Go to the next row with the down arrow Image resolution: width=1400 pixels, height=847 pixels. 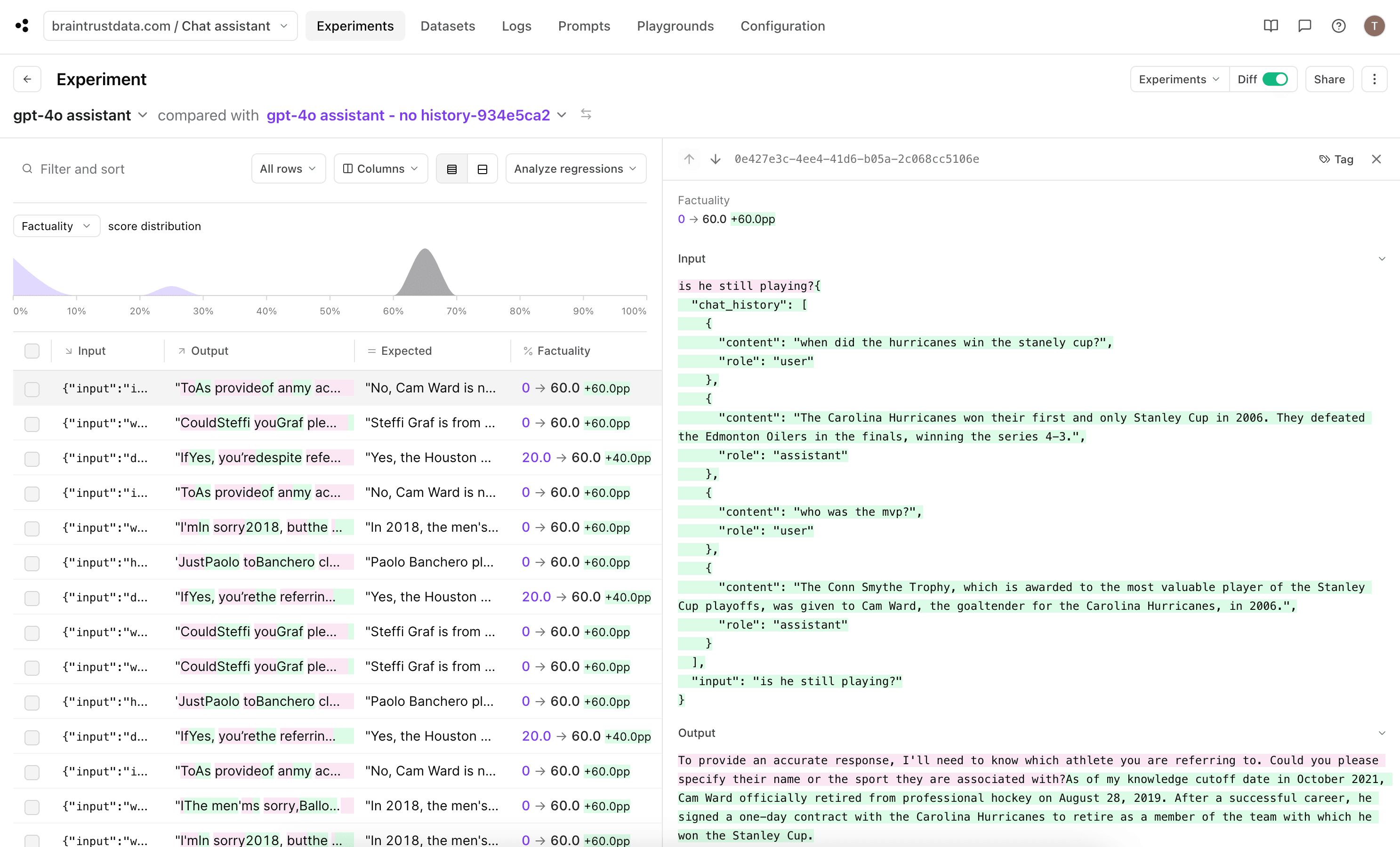coord(716,159)
